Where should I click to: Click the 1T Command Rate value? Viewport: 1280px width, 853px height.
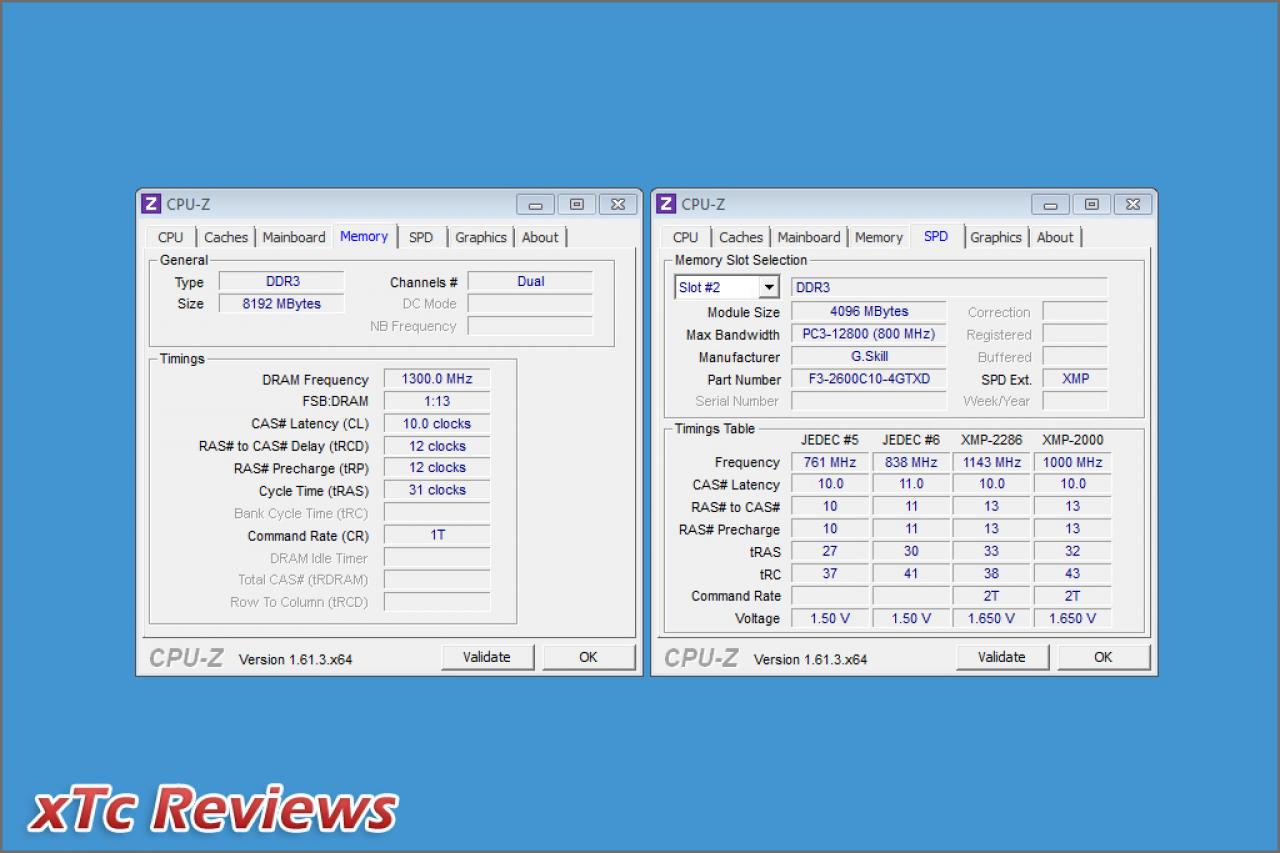[437, 535]
